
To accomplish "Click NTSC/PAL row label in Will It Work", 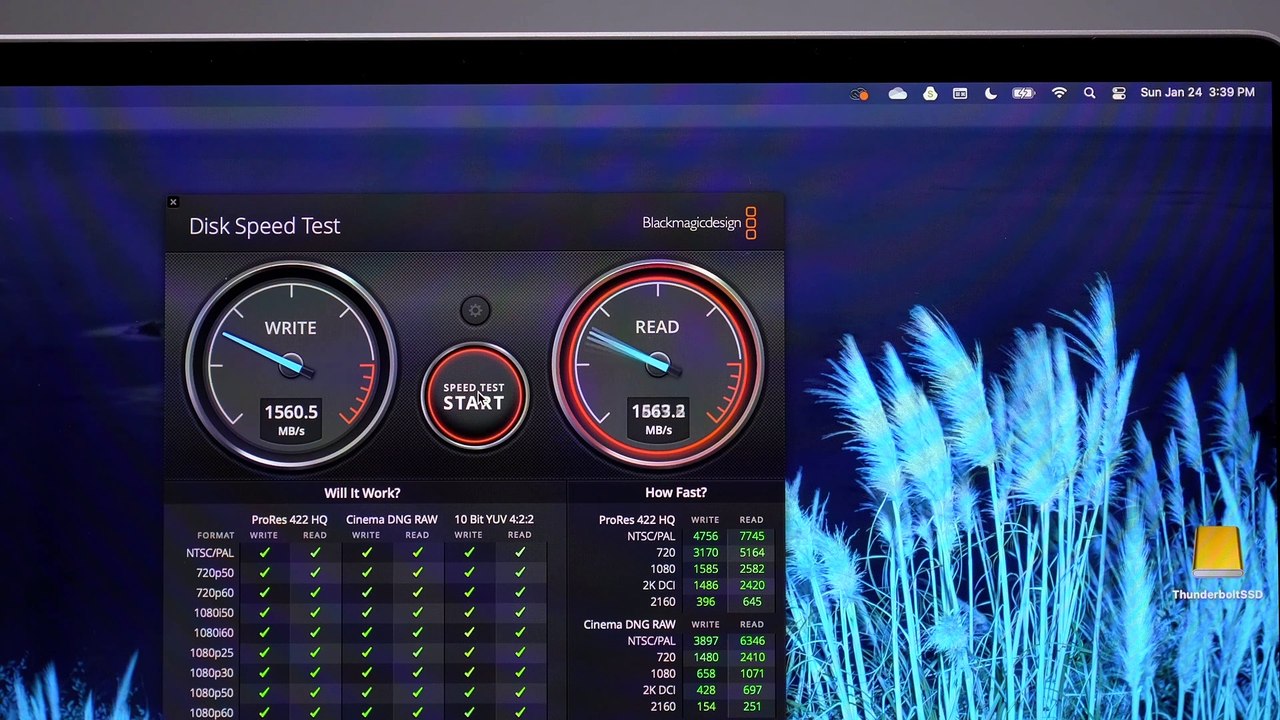I will click(x=210, y=553).
